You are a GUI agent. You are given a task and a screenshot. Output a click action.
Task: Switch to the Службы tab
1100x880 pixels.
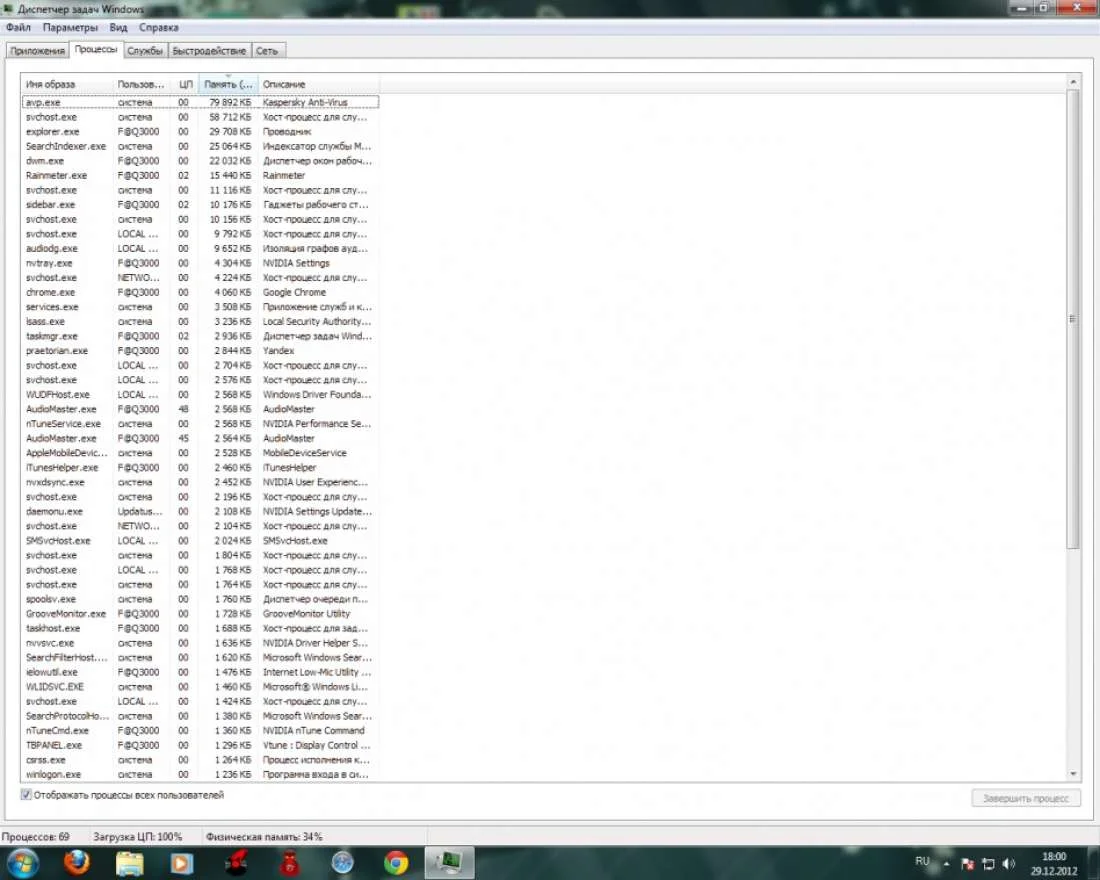point(145,51)
